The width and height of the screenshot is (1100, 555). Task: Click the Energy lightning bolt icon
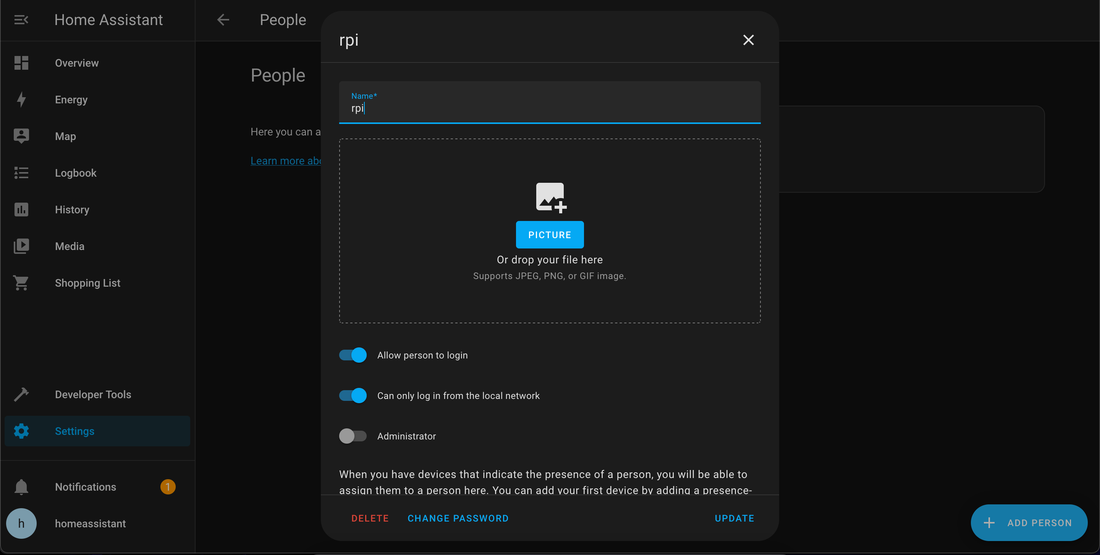(21, 100)
